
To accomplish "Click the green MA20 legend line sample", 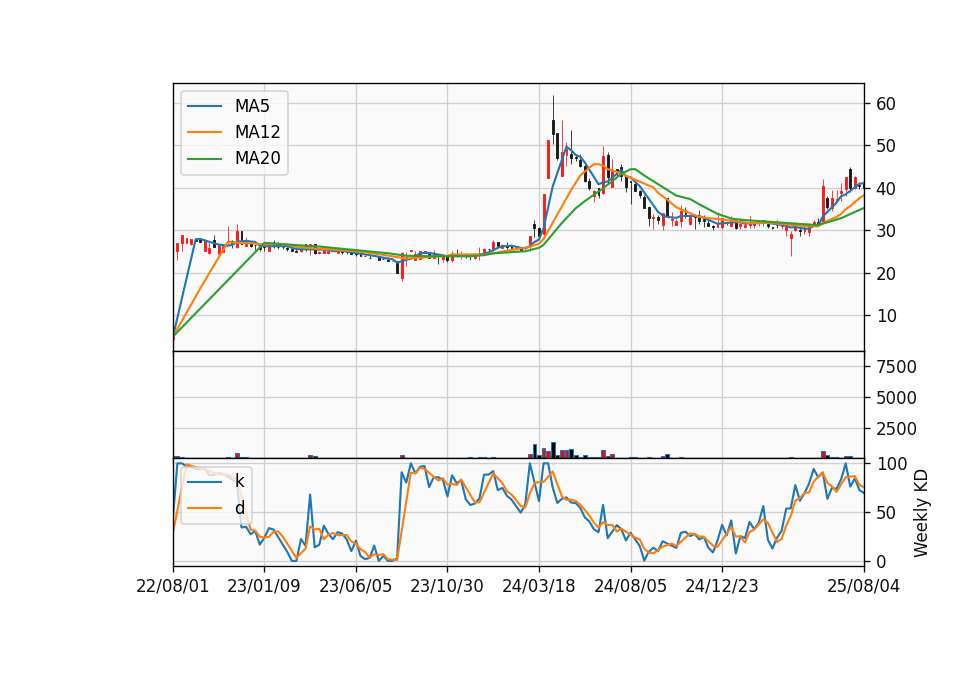I will tap(204, 158).
